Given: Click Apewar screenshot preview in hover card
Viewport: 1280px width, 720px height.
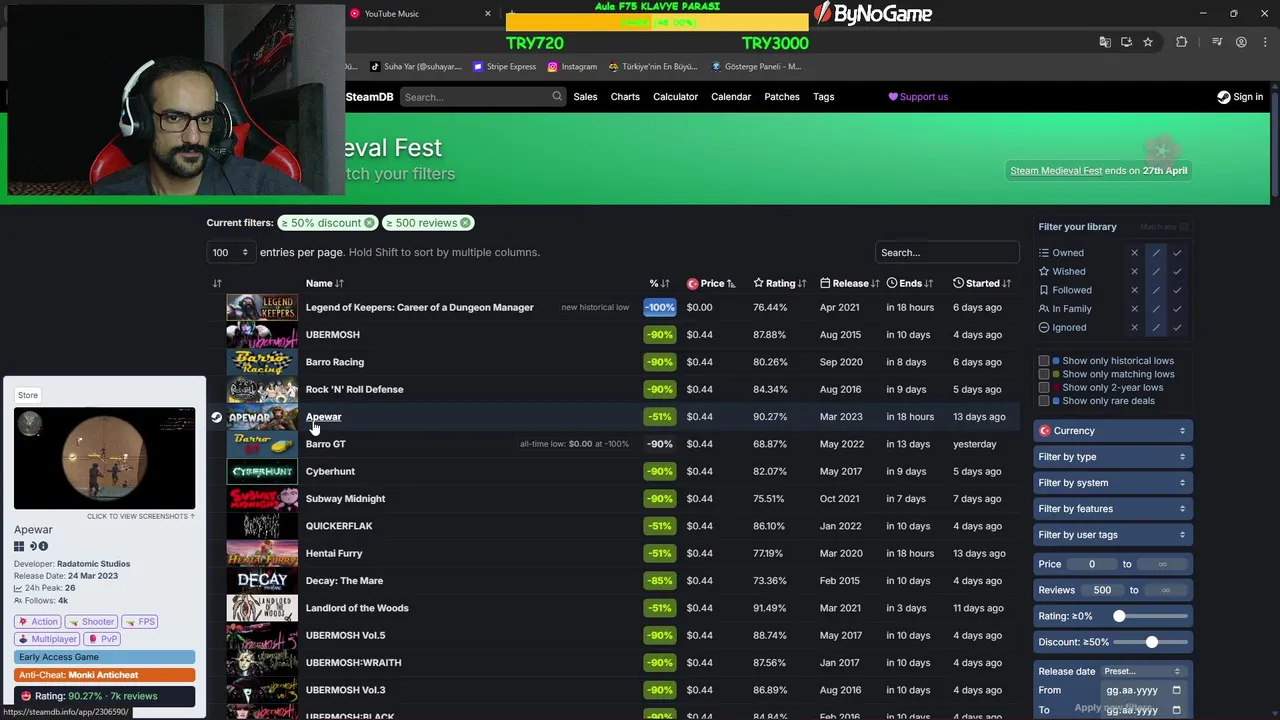Looking at the screenshot, I should tap(105, 459).
